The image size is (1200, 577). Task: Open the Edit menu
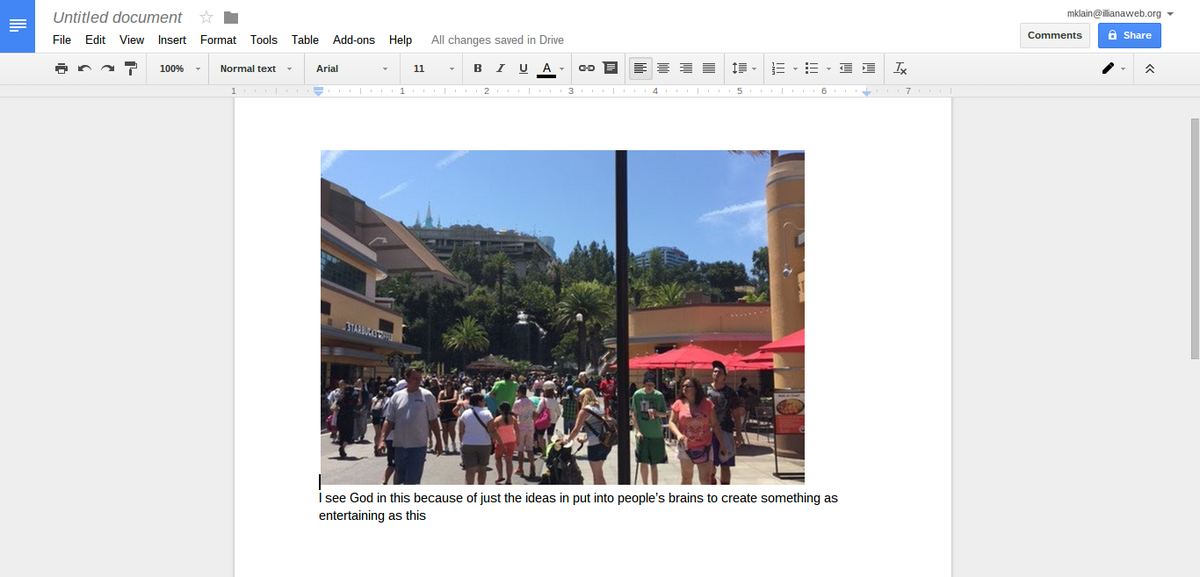coord(95,40)
